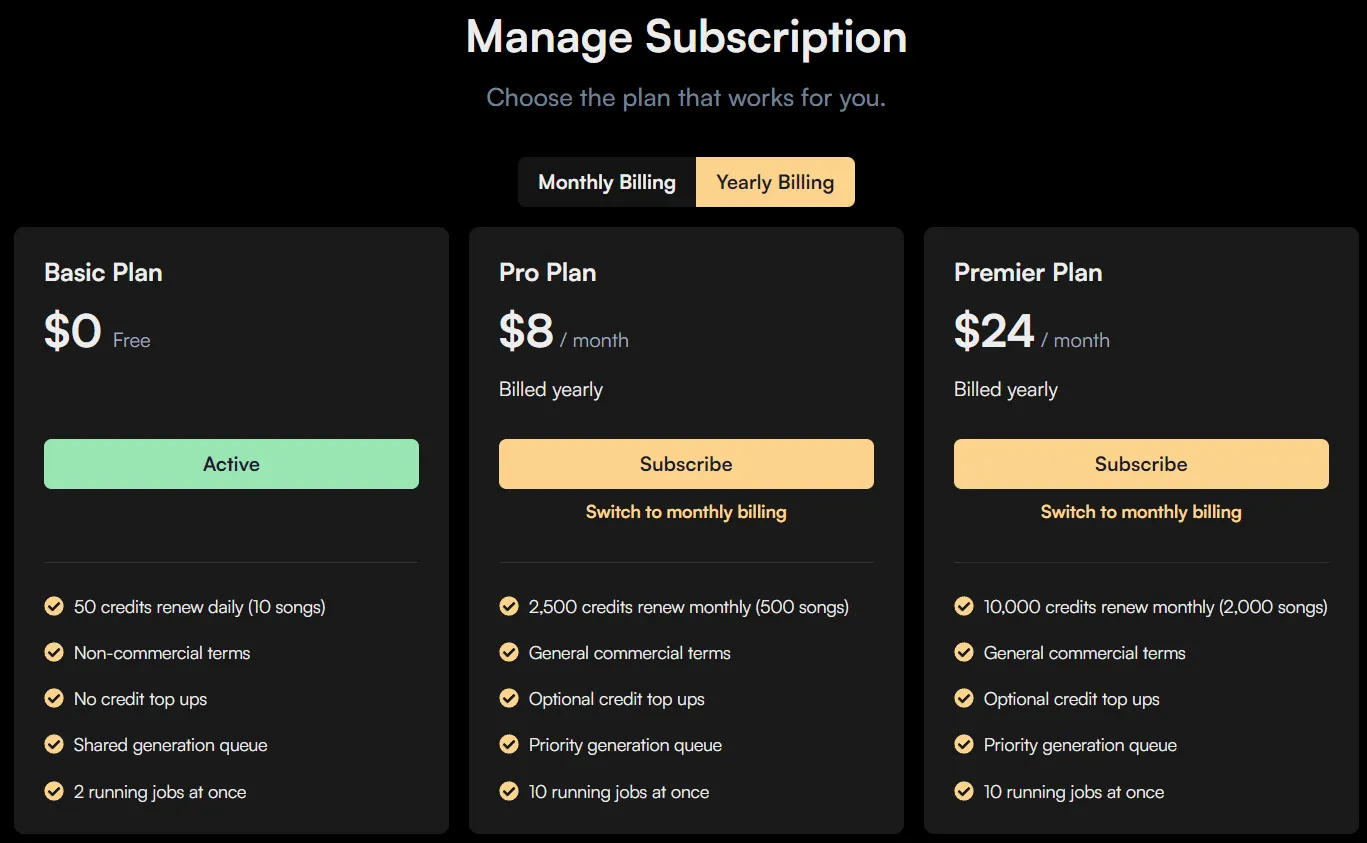Click Pro General commercial terms text
The width and height of the screenshot is (1367, 843).
click(x=630, y=653)
